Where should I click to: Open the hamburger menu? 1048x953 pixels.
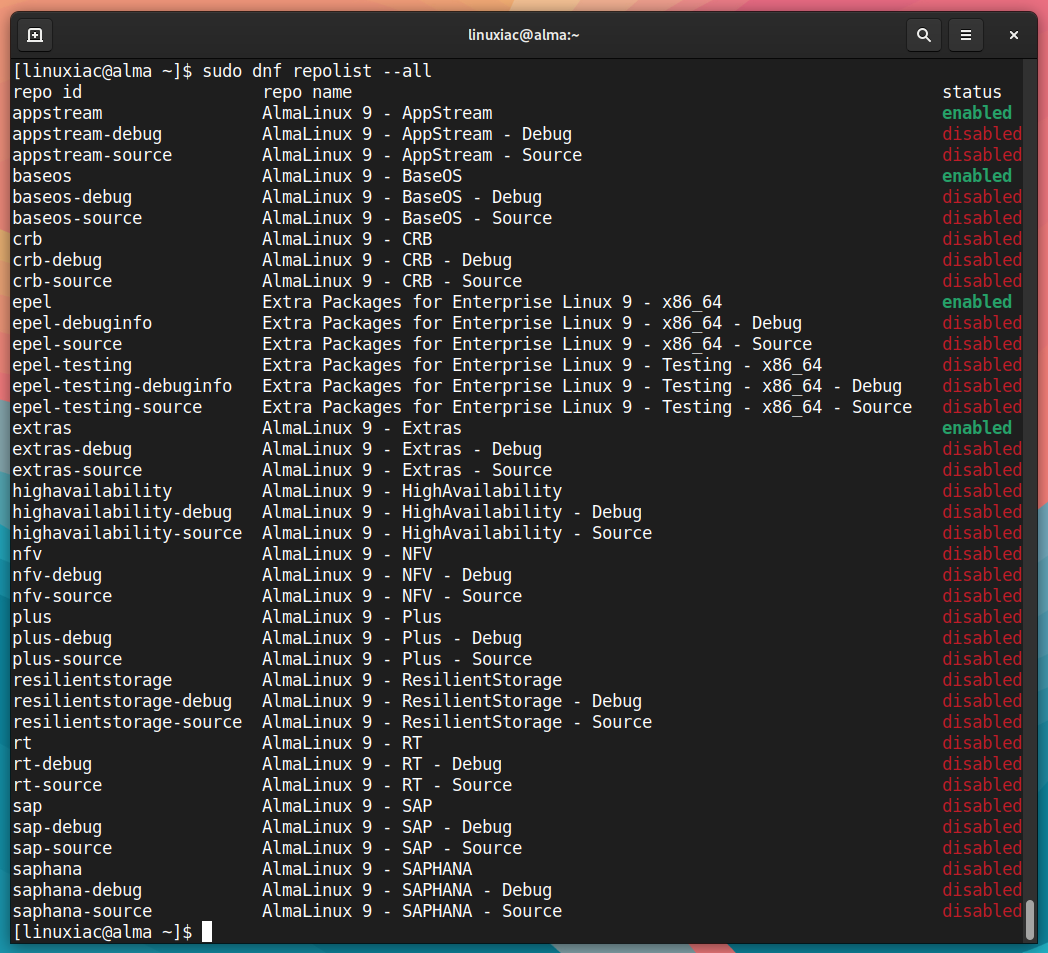(966, 35)
